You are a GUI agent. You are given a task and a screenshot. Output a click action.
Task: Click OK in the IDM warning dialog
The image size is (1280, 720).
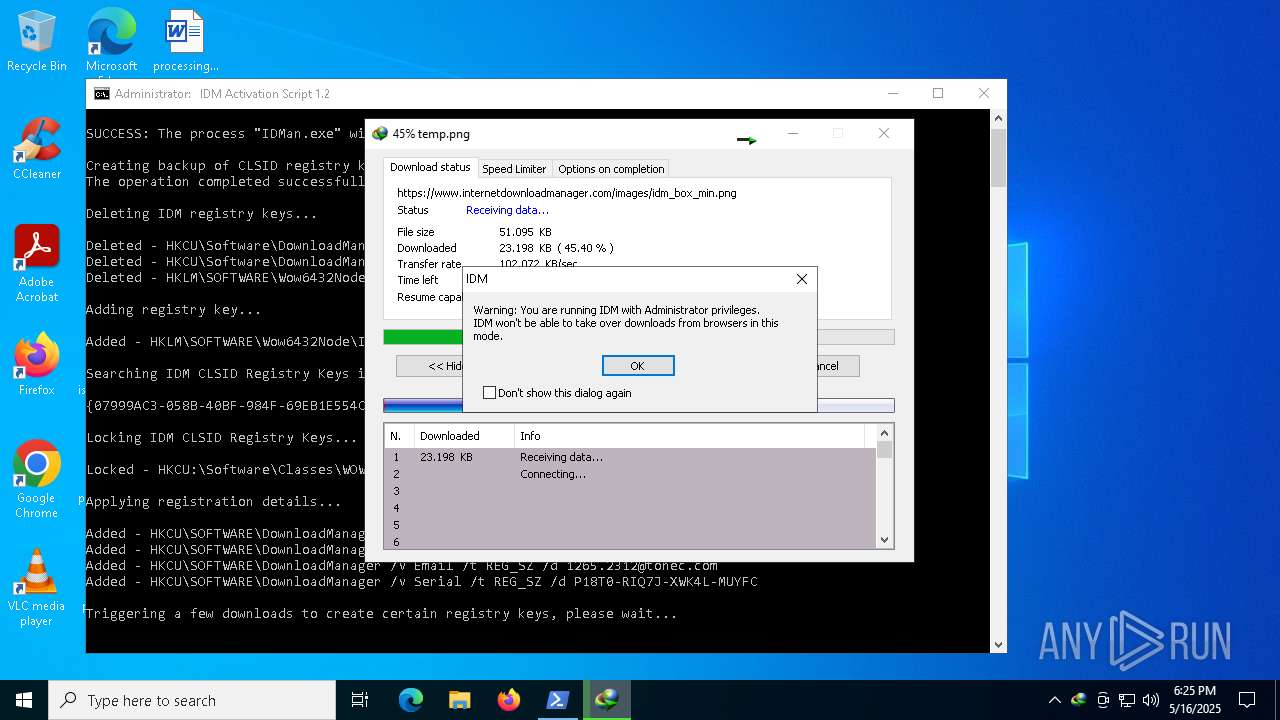pos(638,366)
